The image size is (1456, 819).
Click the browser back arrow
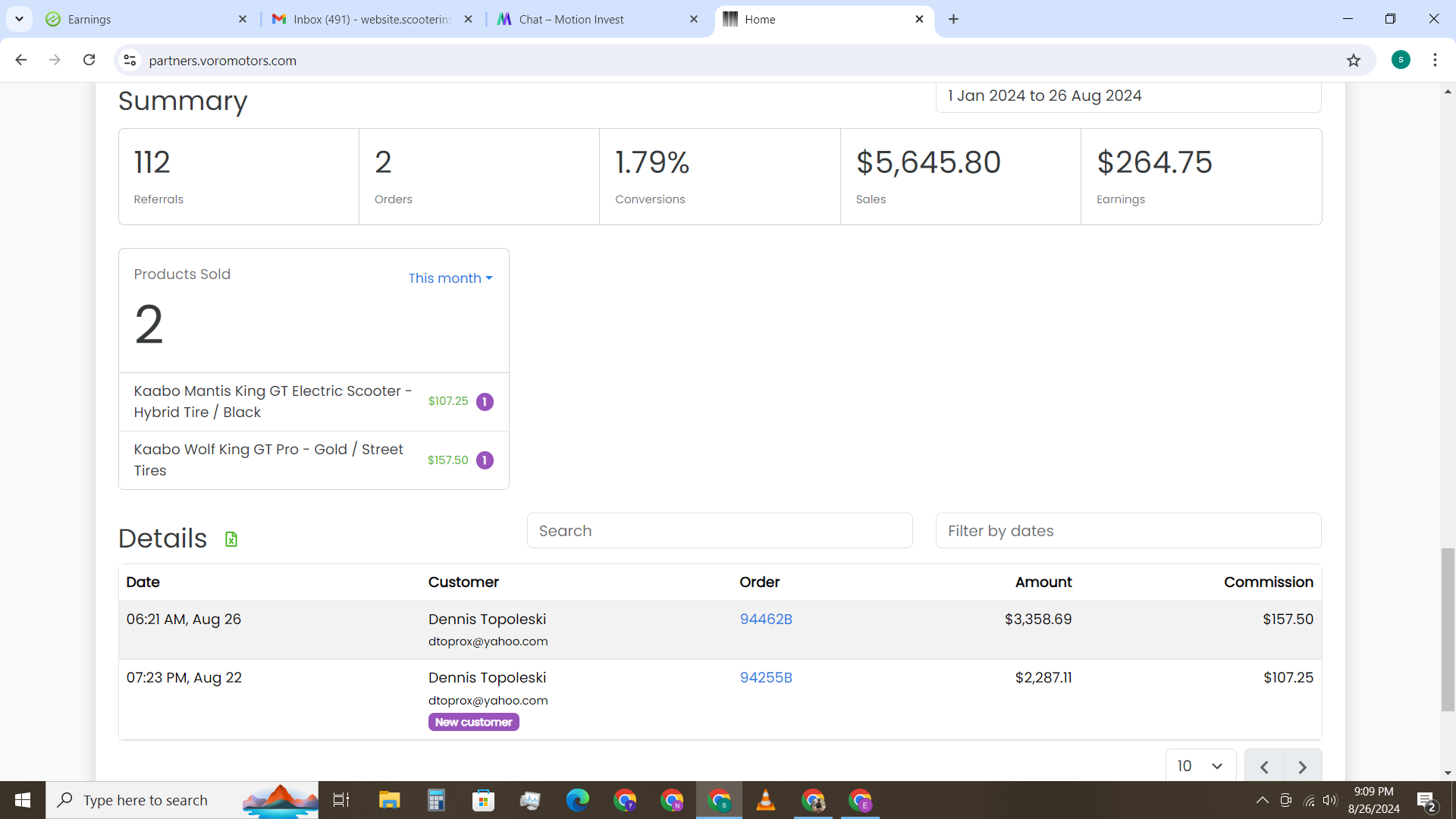21,60
